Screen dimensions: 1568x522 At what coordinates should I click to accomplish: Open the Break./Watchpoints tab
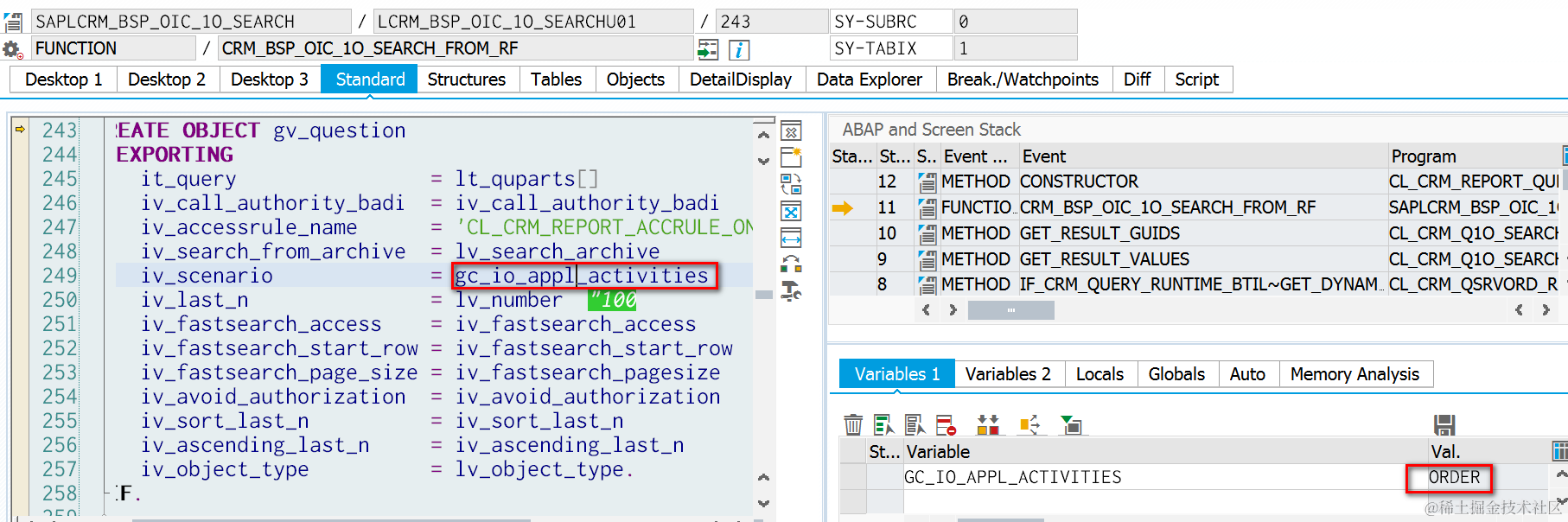(x=1023, y=80)
